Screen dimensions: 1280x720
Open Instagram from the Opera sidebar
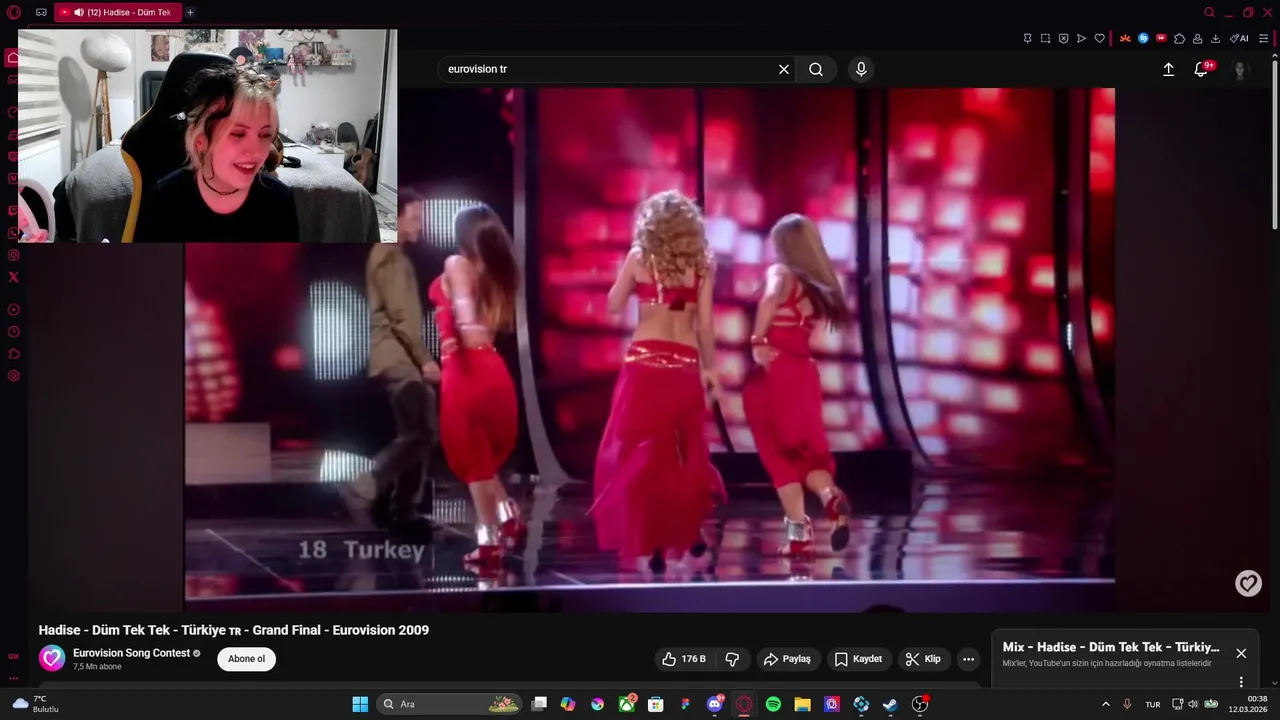click(13, 255)
